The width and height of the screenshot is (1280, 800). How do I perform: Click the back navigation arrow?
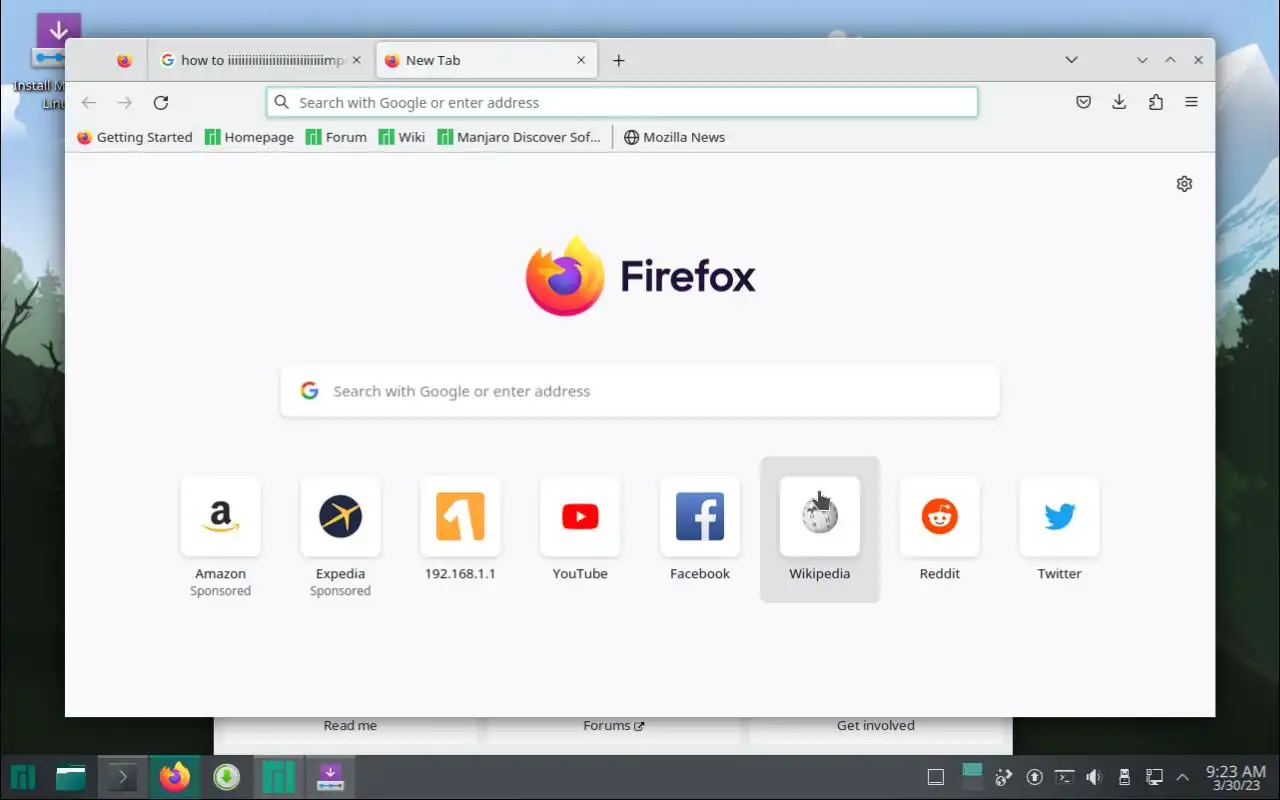pos(89,102)
